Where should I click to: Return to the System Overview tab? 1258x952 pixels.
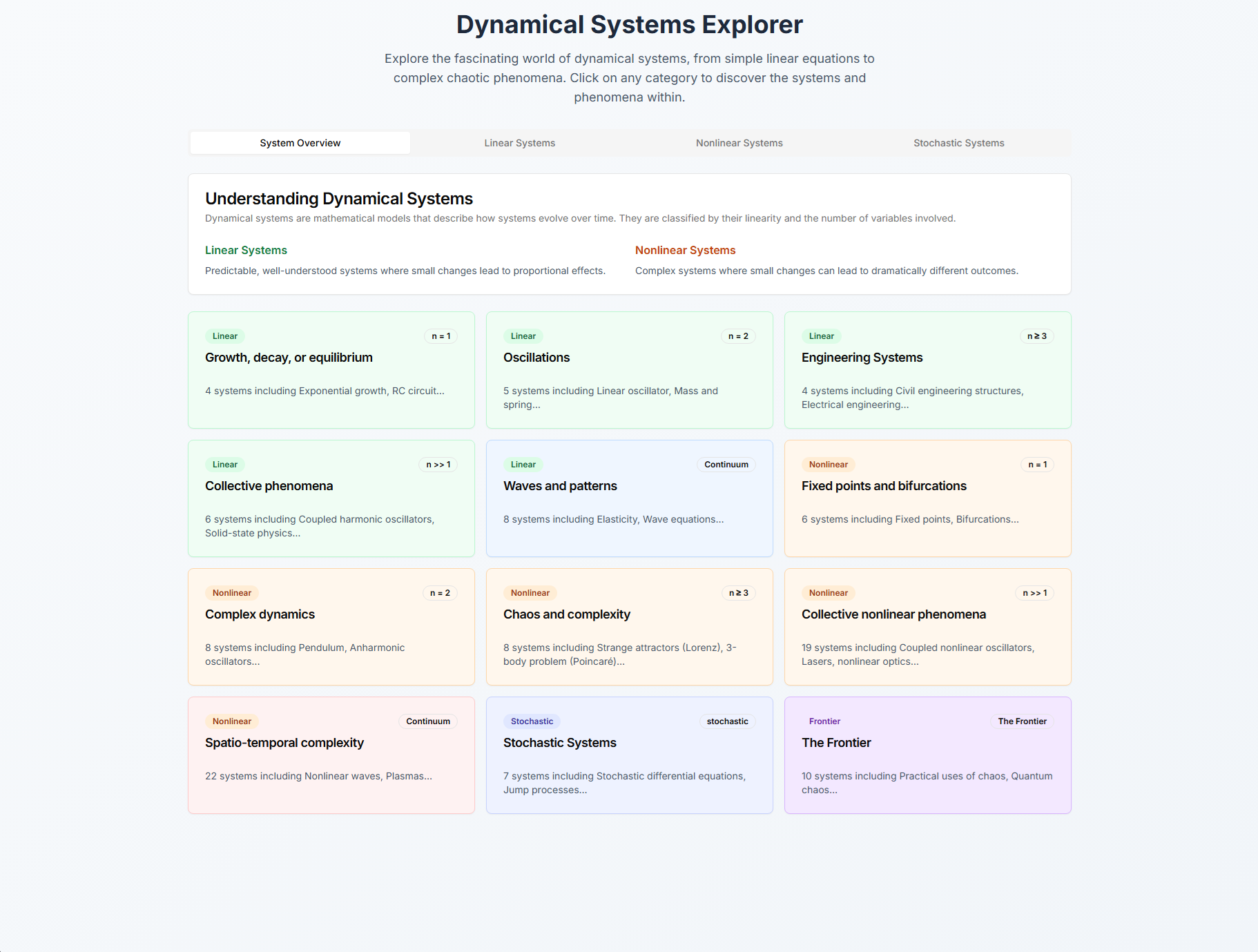point(300,143)
